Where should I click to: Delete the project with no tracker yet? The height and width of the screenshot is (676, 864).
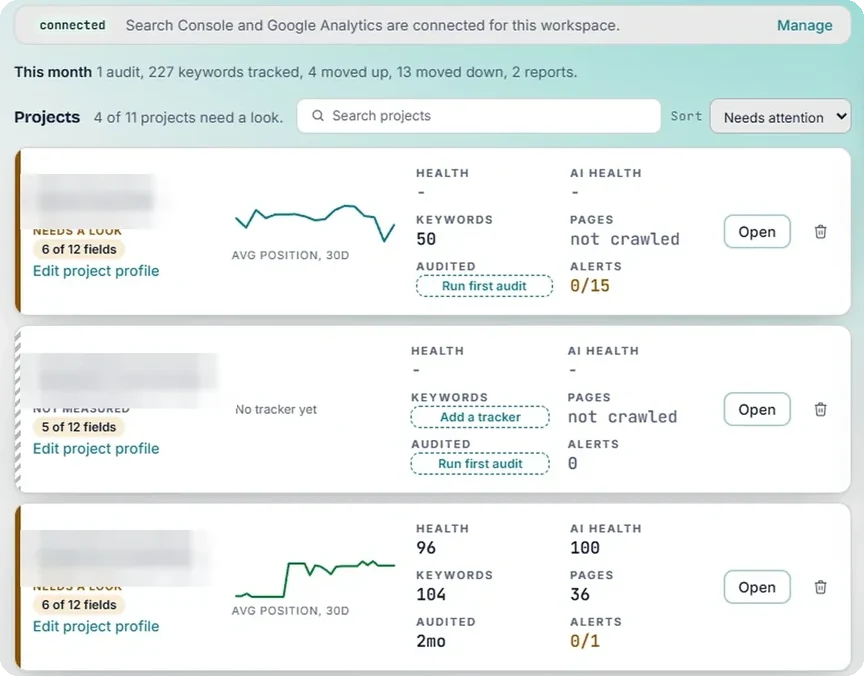click(x=820, y=409)
